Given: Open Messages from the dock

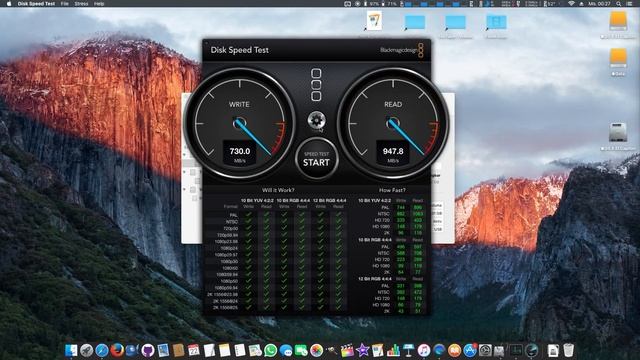Looking at the screenshot, I should pos(286,350).
